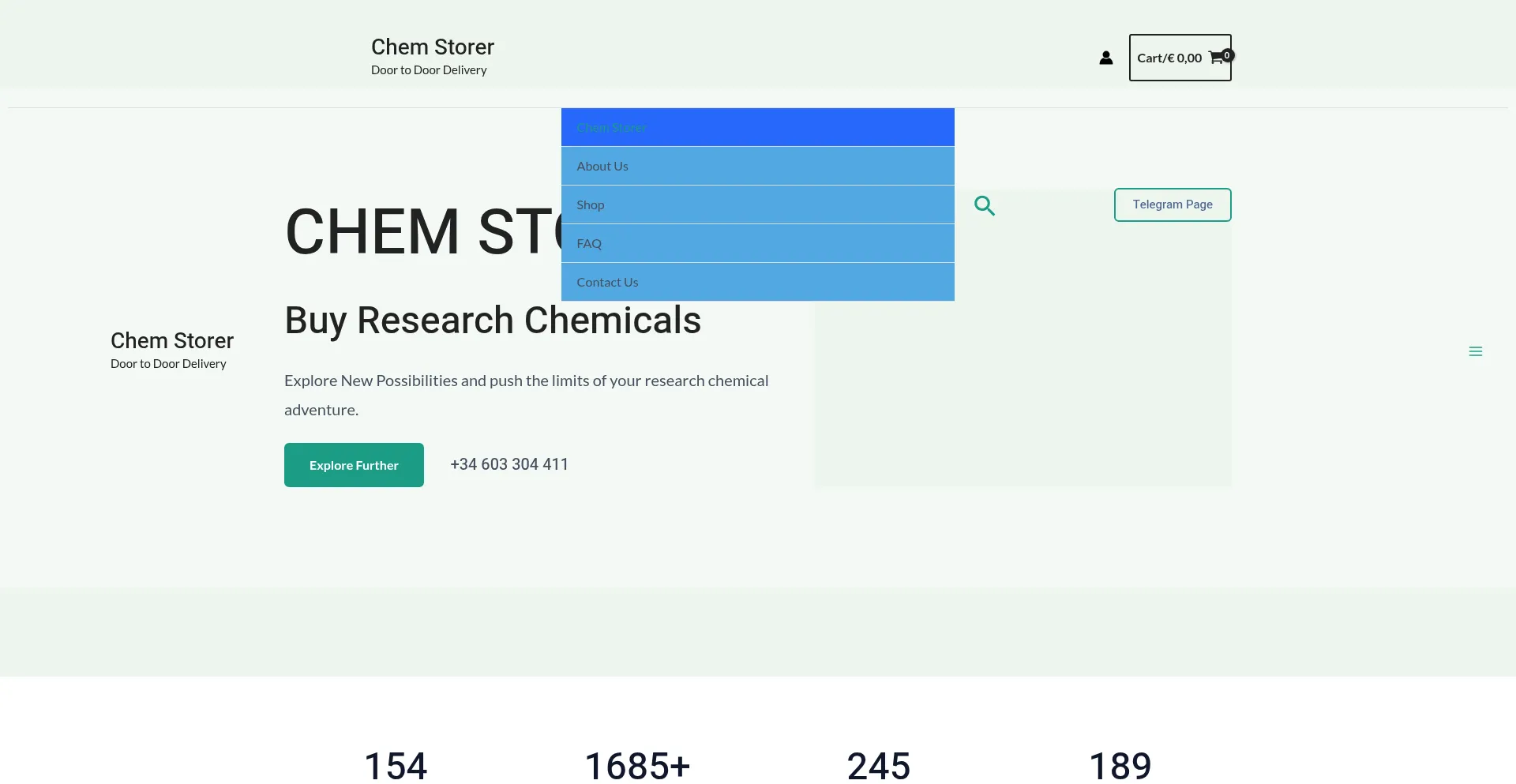
Task: Select the highlighted Chem Storer menu item
Action: click(x=611, y=128)
